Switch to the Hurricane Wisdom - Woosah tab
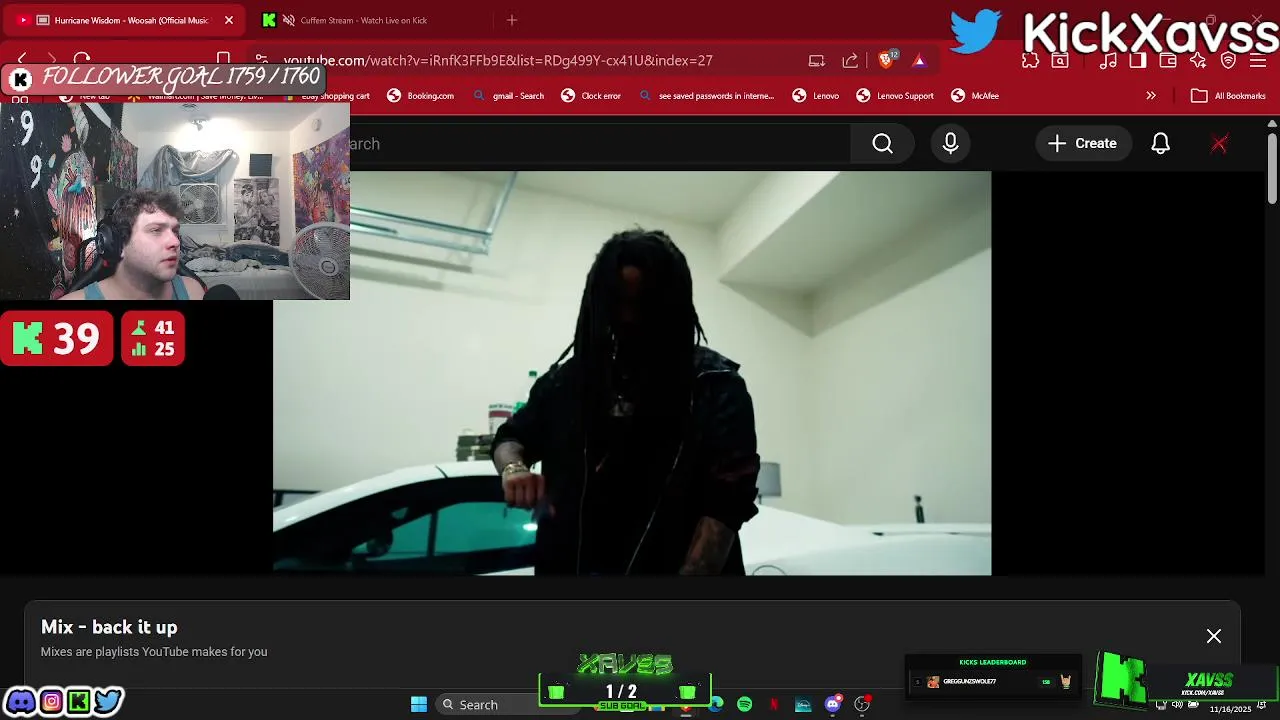 click(x=125, y=20)
